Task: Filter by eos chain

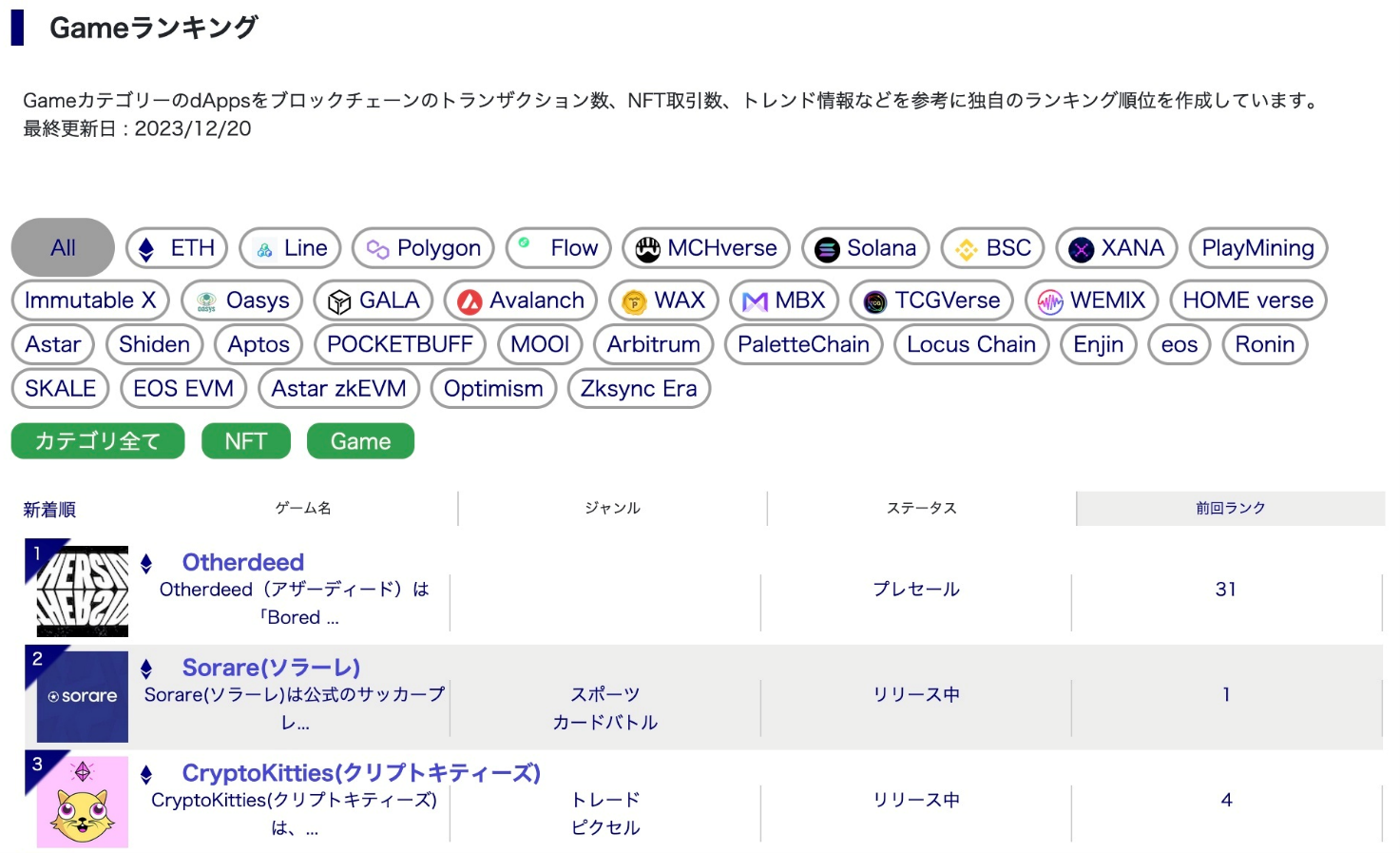Action: click(x=1179, y=344)
